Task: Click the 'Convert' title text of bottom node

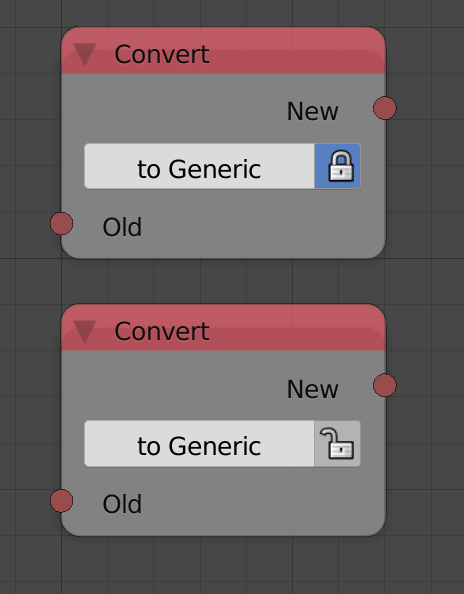Action: 162,331
